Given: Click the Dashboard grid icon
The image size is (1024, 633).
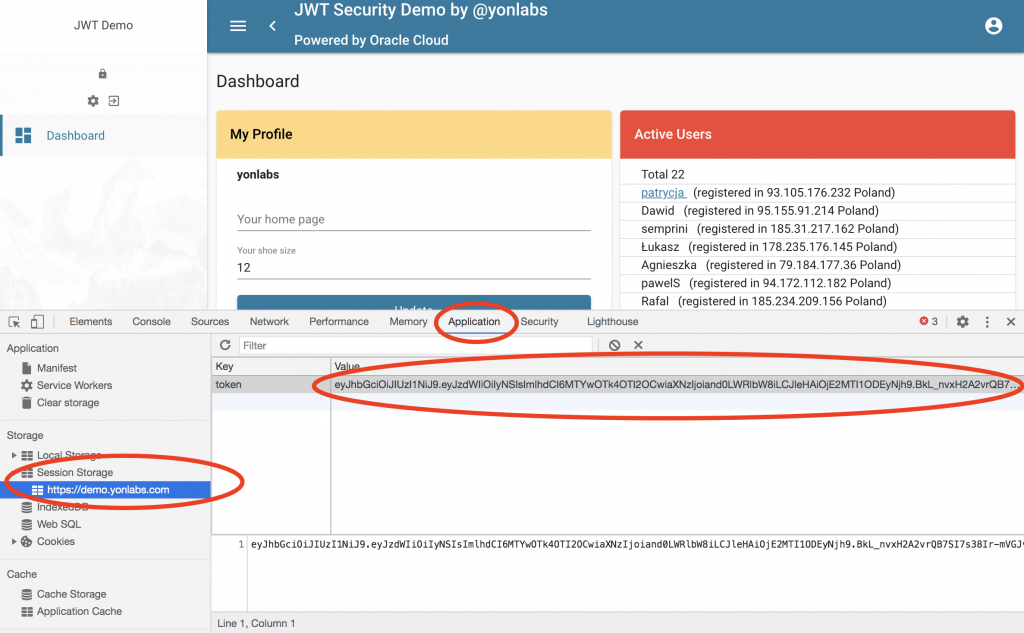Looking at the screenshot, I should tap(24, 135).
